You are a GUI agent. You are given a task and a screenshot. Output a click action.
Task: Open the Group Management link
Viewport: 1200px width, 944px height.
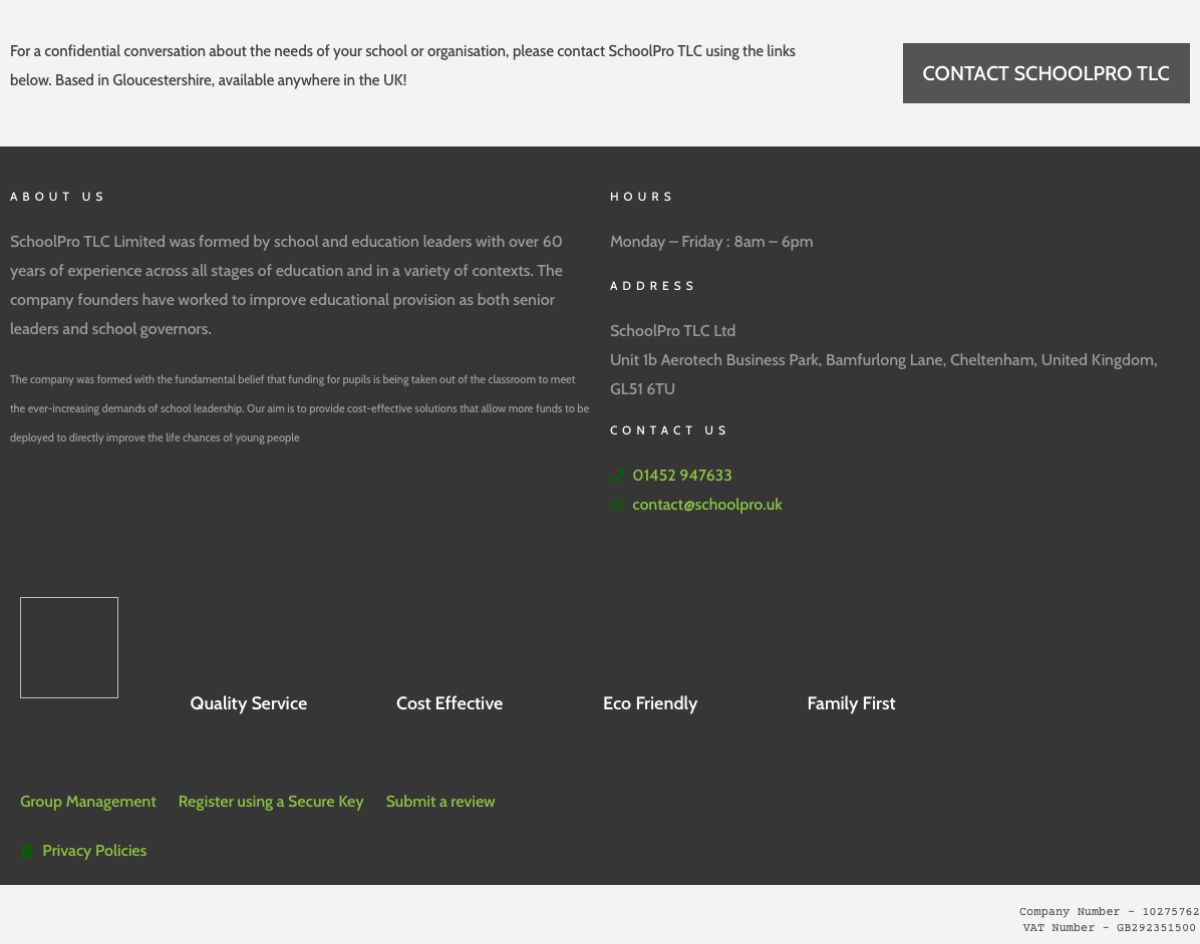[x=88, y=801]
